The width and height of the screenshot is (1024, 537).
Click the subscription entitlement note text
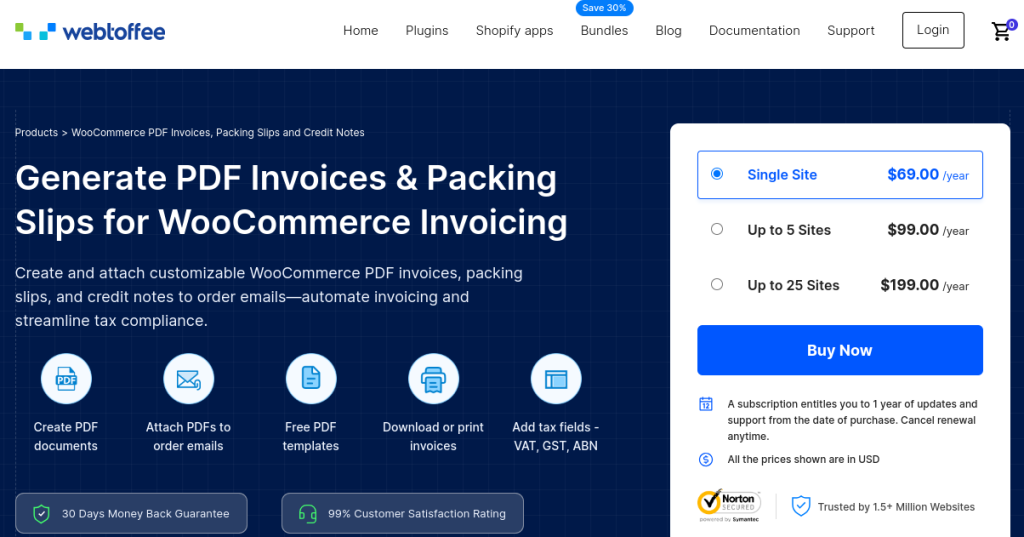pos(852,420)
